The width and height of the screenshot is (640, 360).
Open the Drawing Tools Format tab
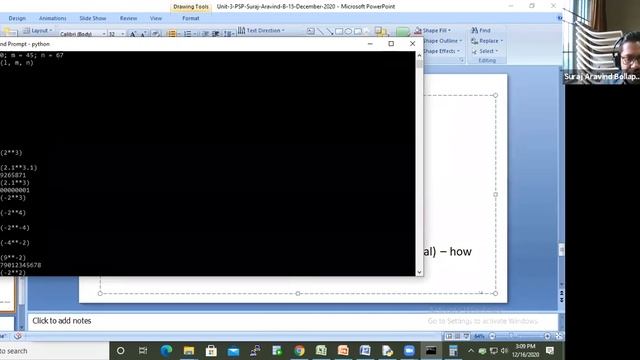point(191,18)
